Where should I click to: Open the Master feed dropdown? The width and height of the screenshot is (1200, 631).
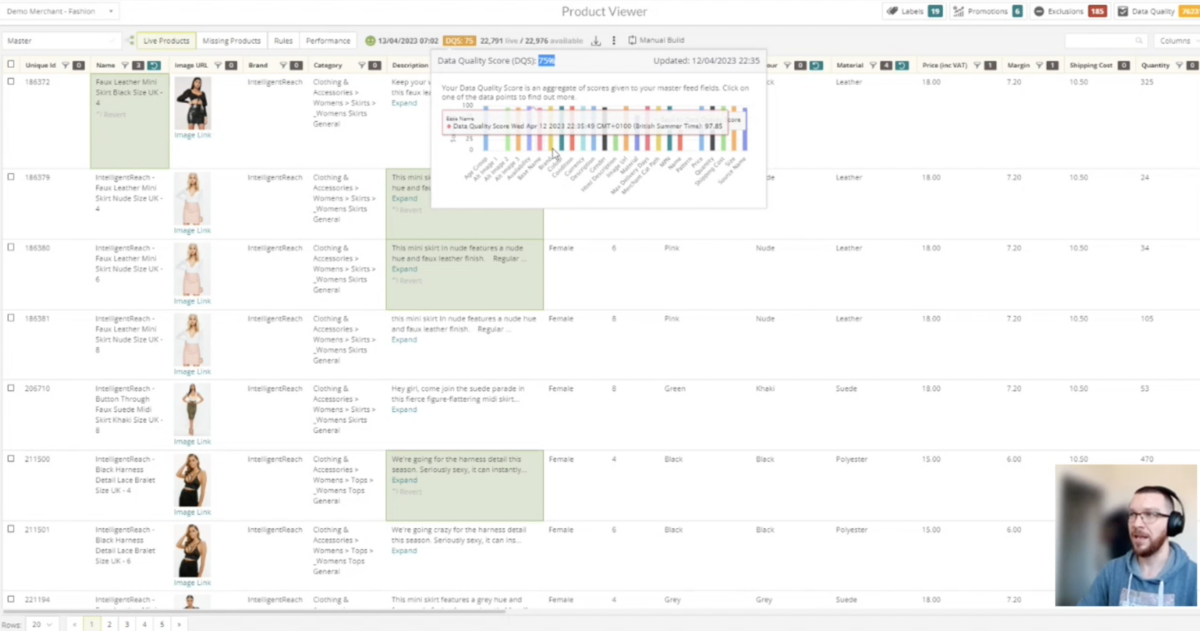tap(60, 40)
